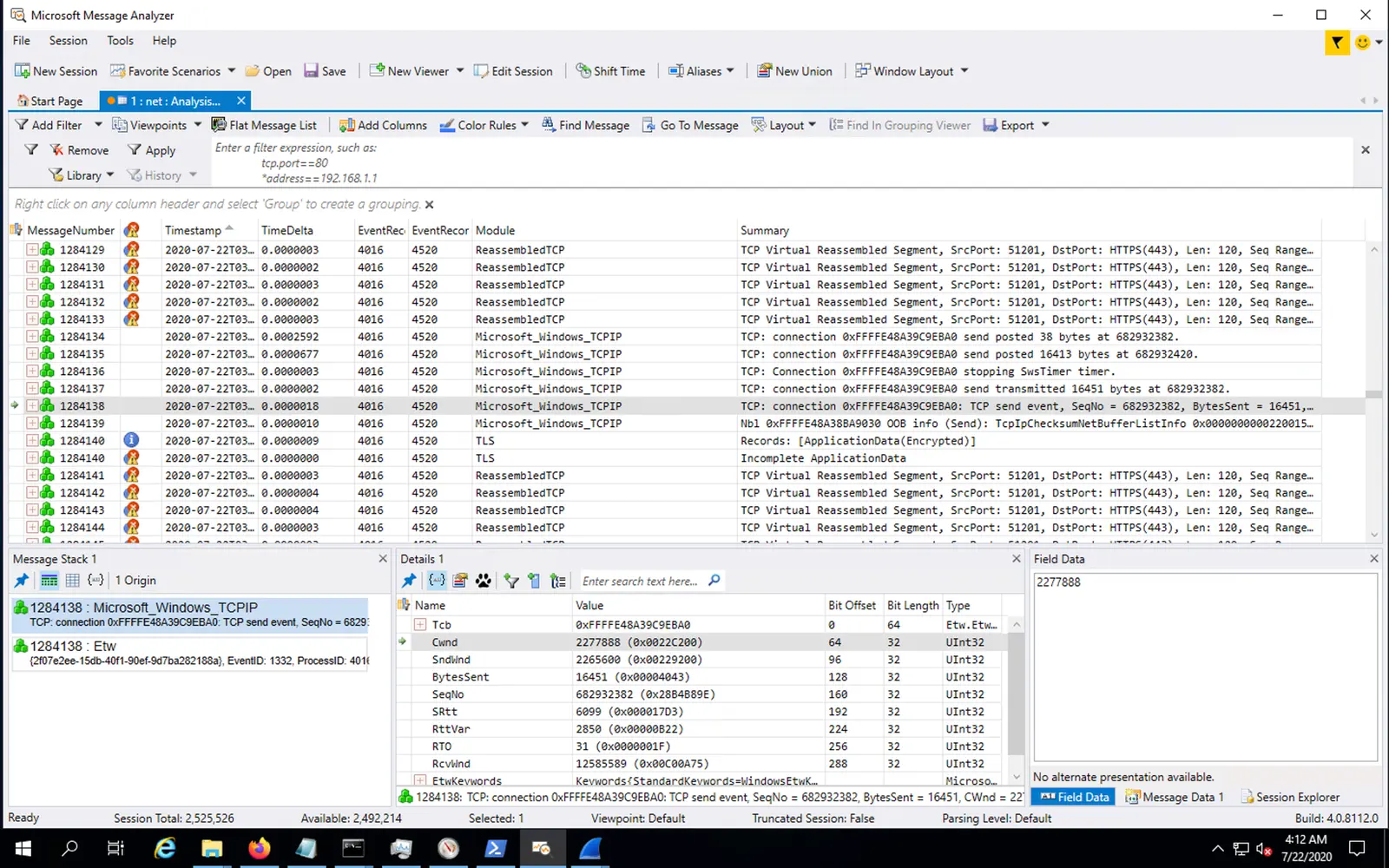Close the '1 : net : Analysis' tab
This screenshot has width=1389, height=868.
tap(241, 101)
